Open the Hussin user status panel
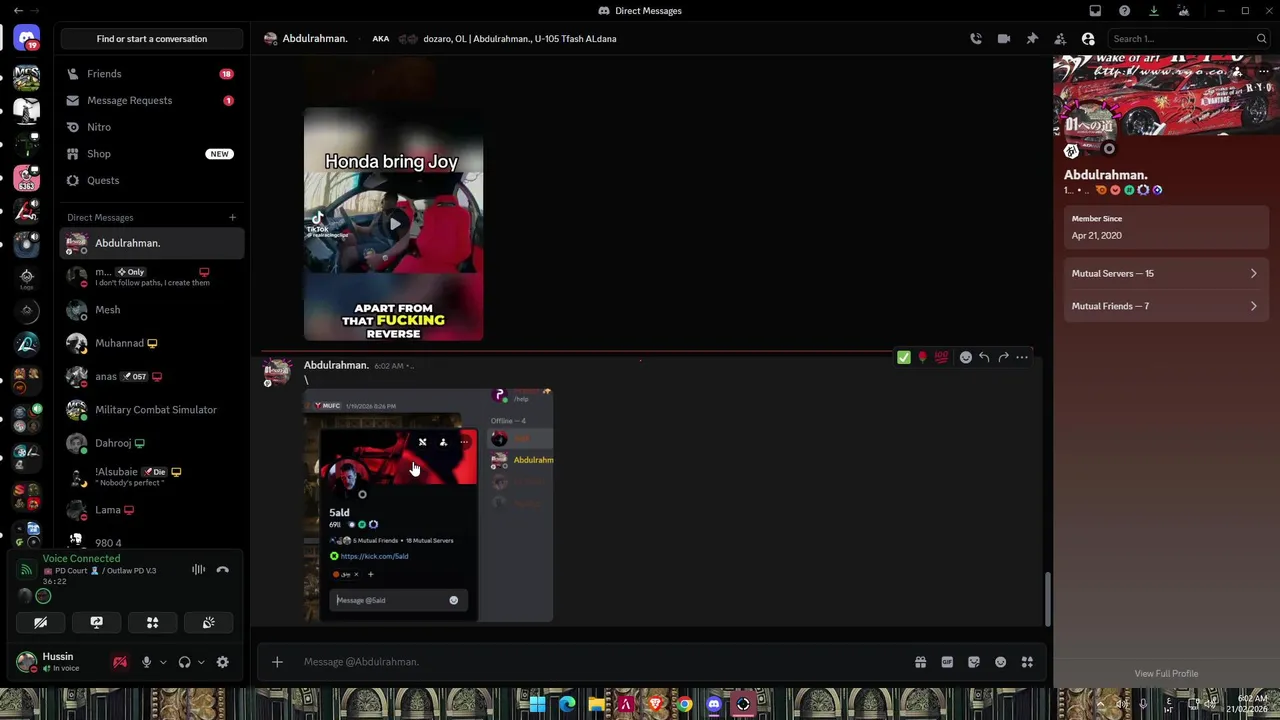The height and width of the screenshot is (720, 1280). (x=60, y=662)
